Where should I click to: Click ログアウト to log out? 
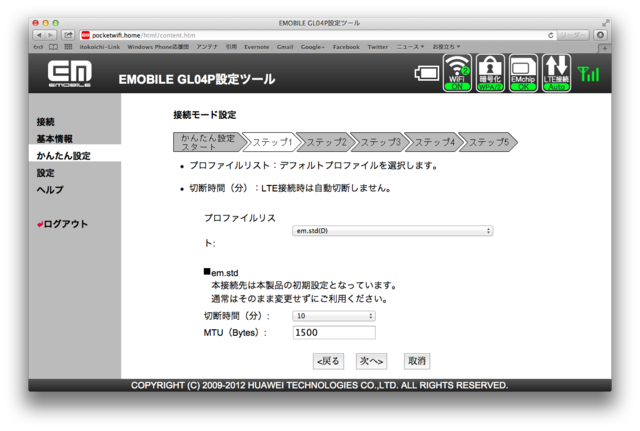[x=62, y=224]
